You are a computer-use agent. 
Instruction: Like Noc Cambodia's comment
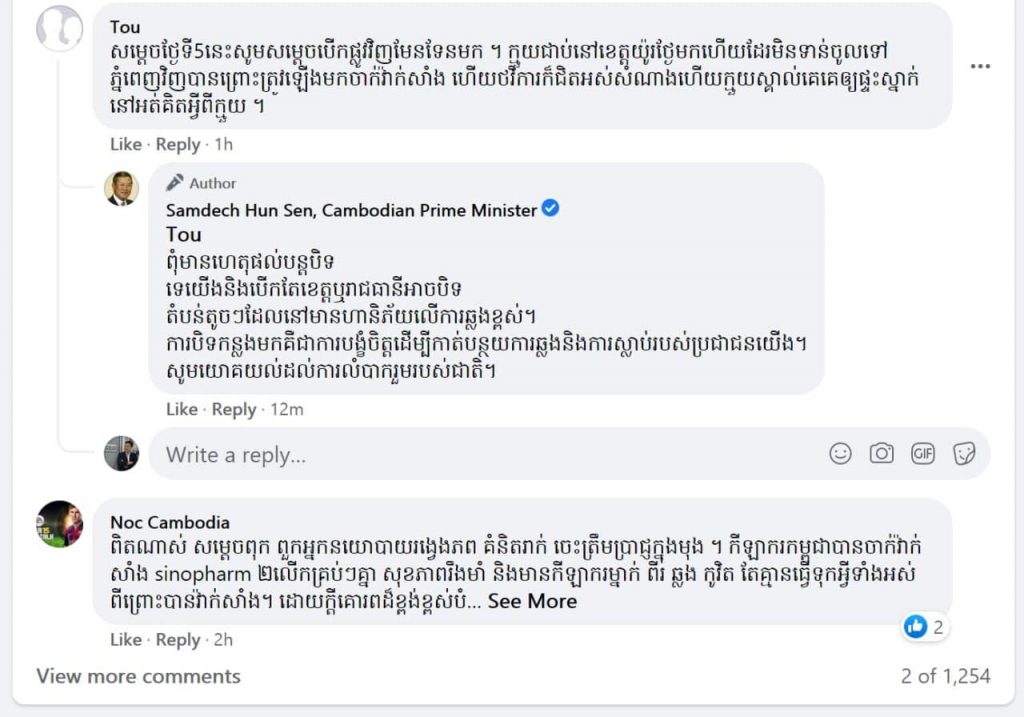[125, 639]
